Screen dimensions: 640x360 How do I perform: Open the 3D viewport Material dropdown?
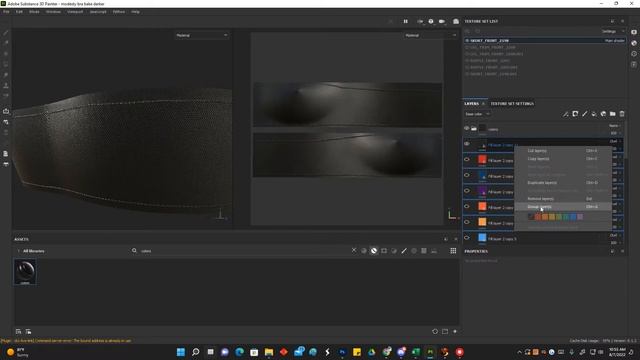pos(202,36)
